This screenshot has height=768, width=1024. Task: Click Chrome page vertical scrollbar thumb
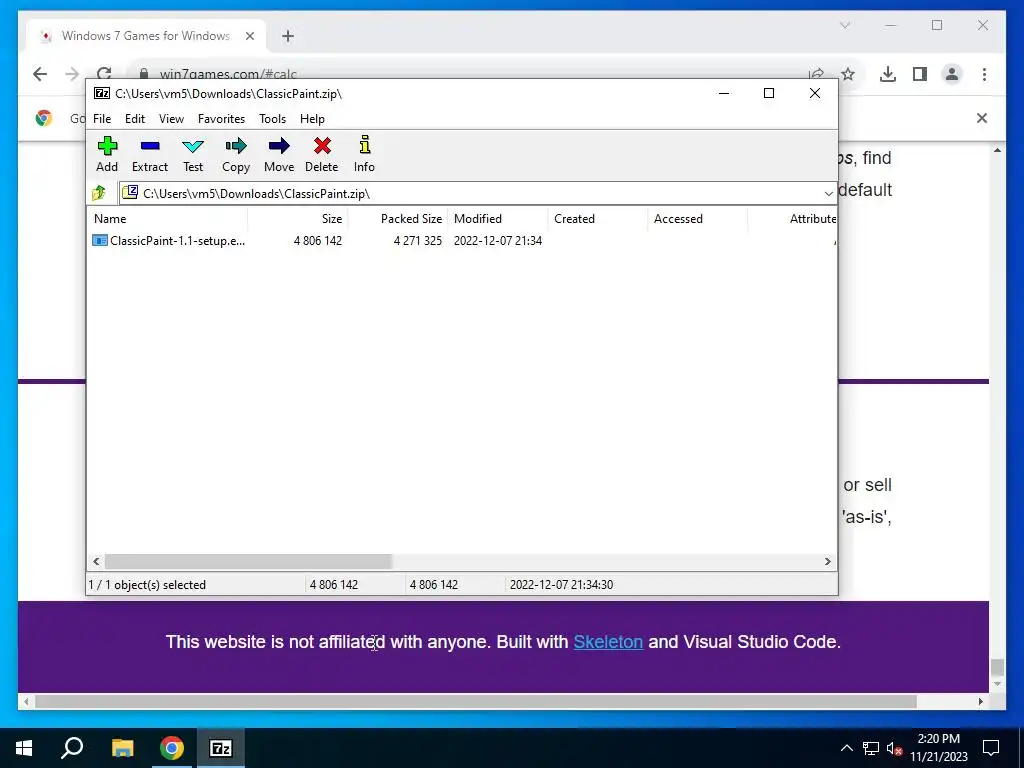997,667
